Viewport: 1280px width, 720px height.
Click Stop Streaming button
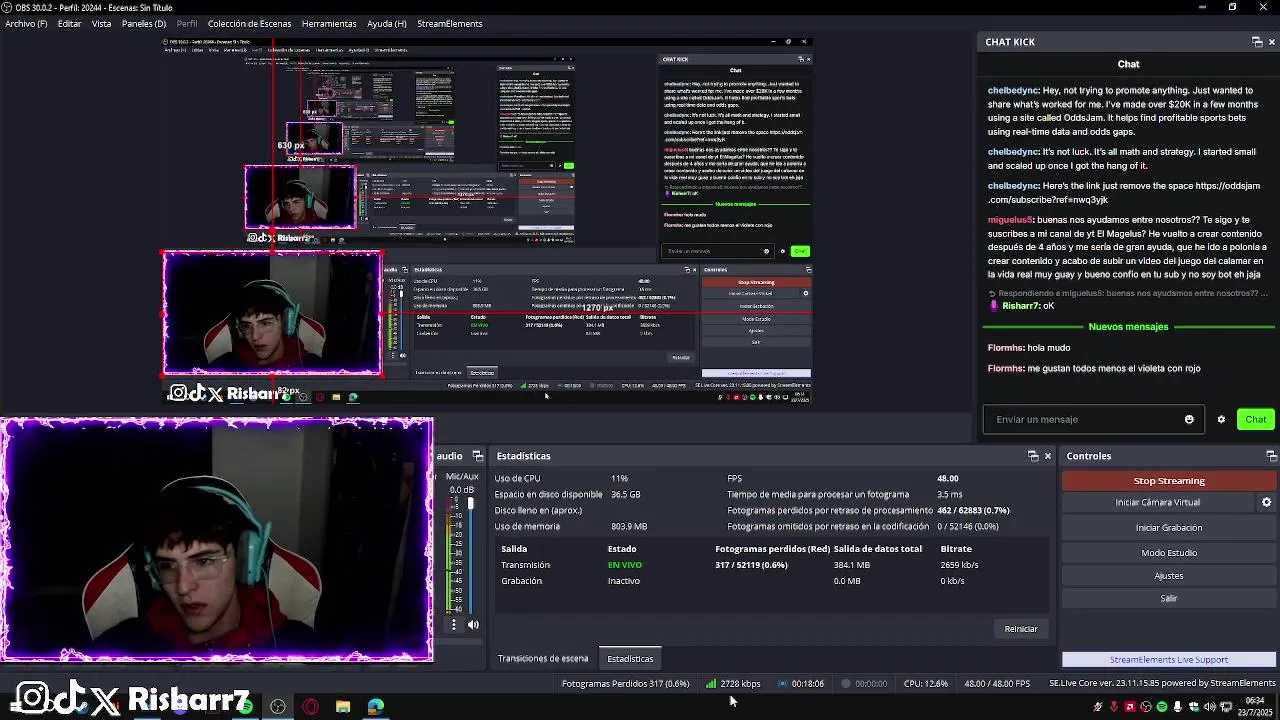click(x=1169, y=481)
